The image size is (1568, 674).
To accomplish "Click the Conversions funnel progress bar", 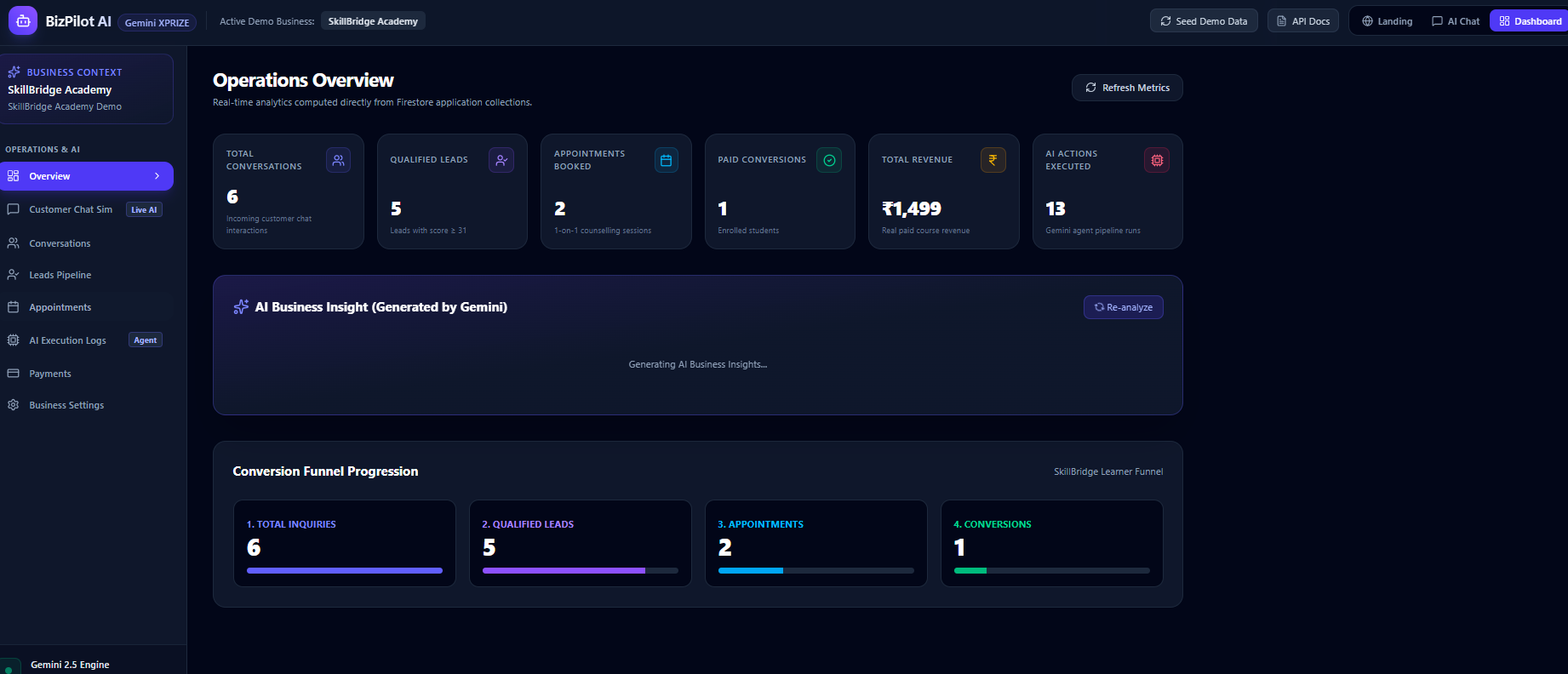I will coord(1052,570).
